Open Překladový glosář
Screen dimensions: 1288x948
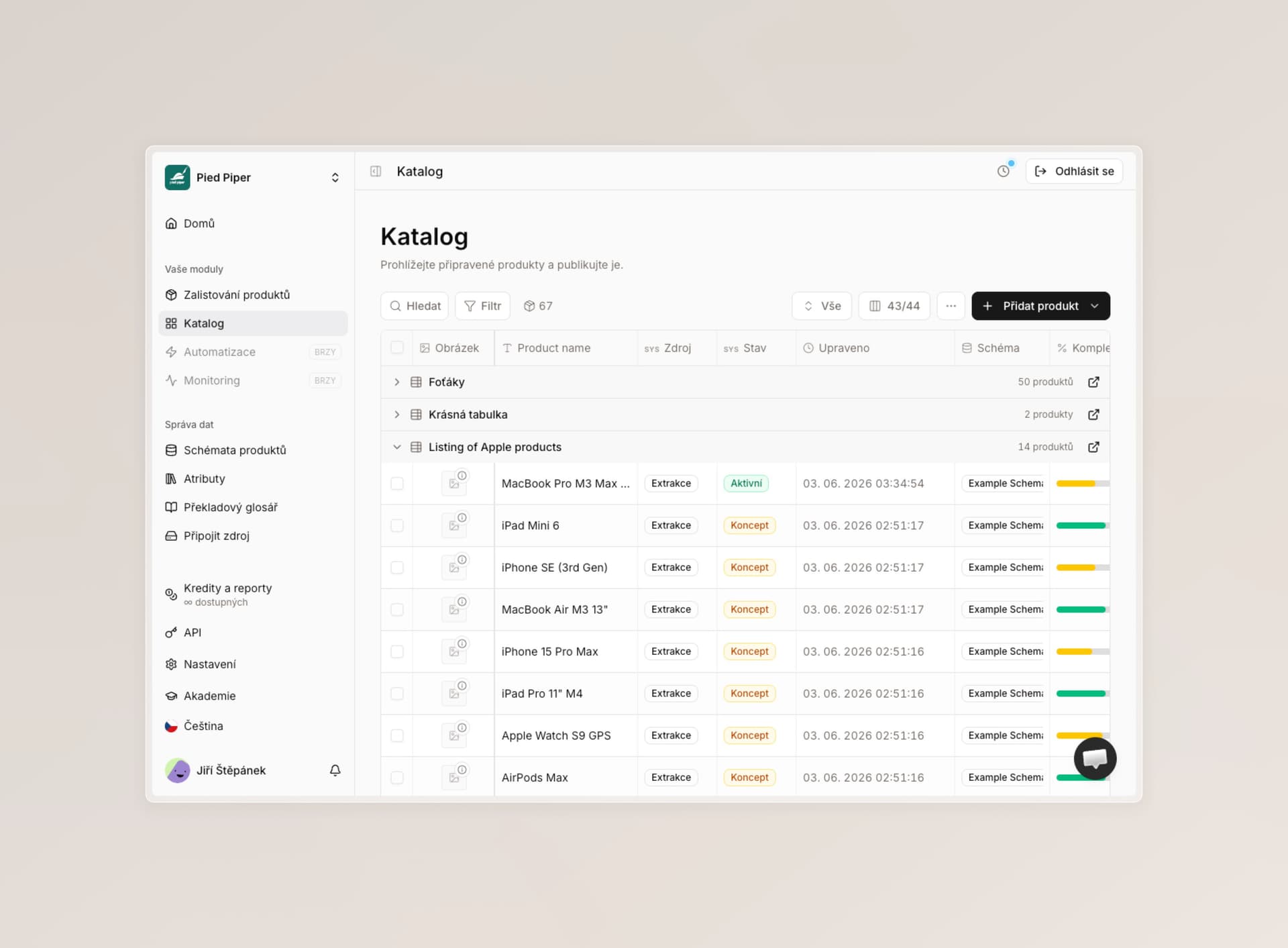pyautogui.click(x=253, y=507)
